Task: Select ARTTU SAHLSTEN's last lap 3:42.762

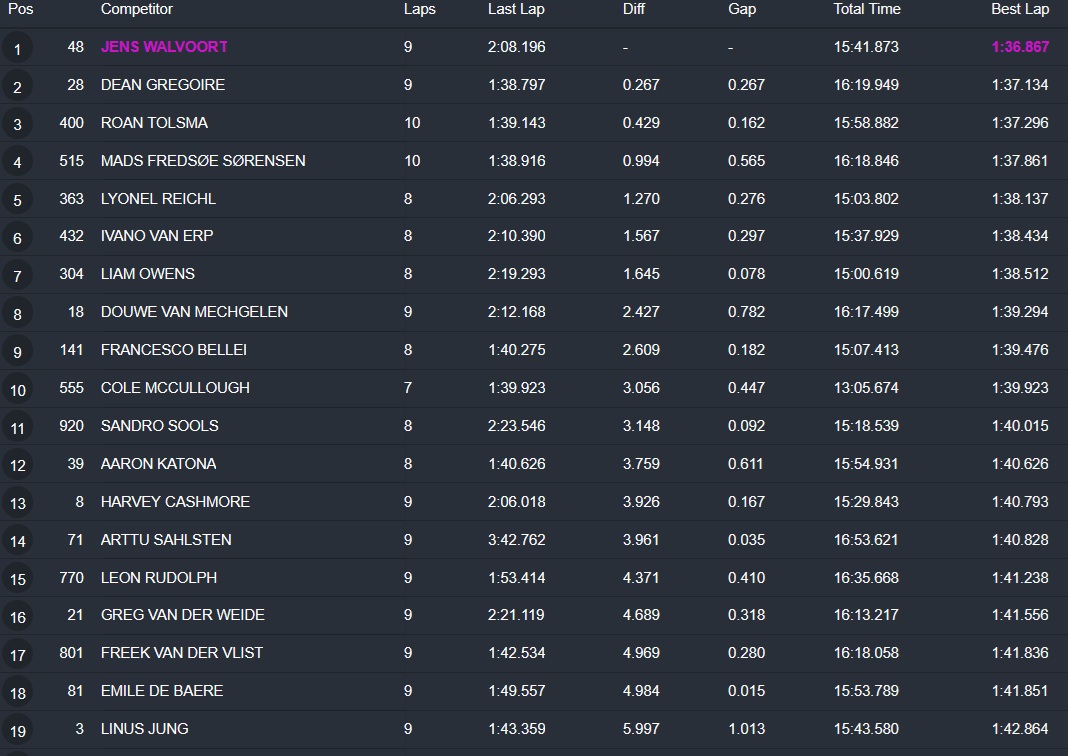Action: (x=517, y=540)
